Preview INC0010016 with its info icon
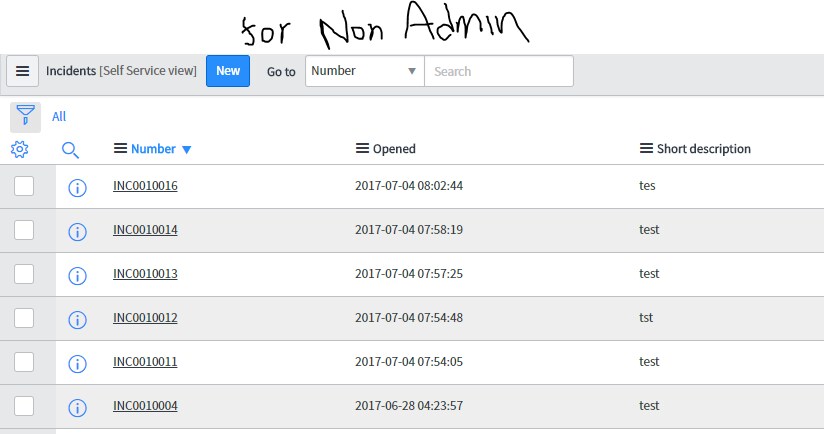This screenshot has height=434, width=824. tap(77, 187)
